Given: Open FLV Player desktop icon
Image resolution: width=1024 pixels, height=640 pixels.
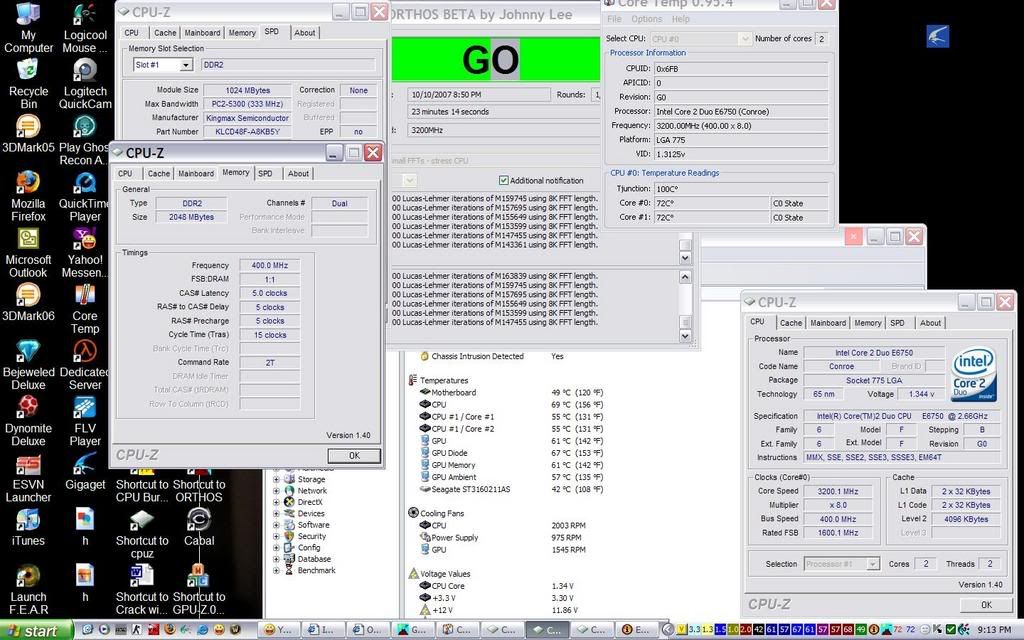Looking at the screenshot, I should (x=85, y=421).
